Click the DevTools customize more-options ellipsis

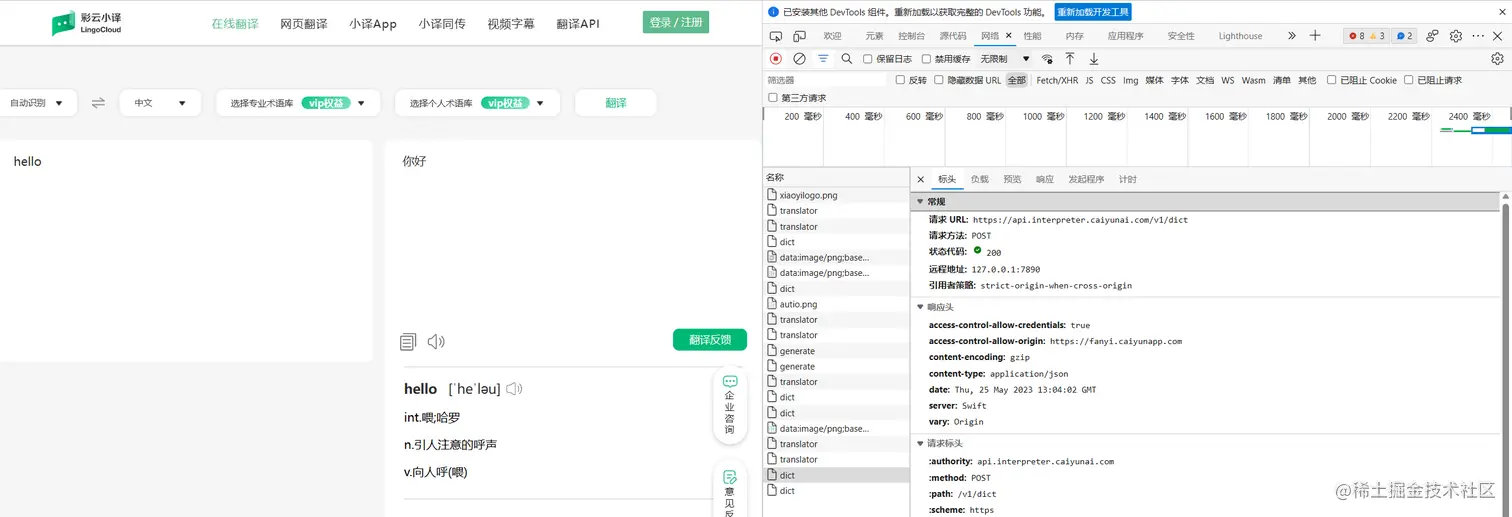tap(1478, 36)
